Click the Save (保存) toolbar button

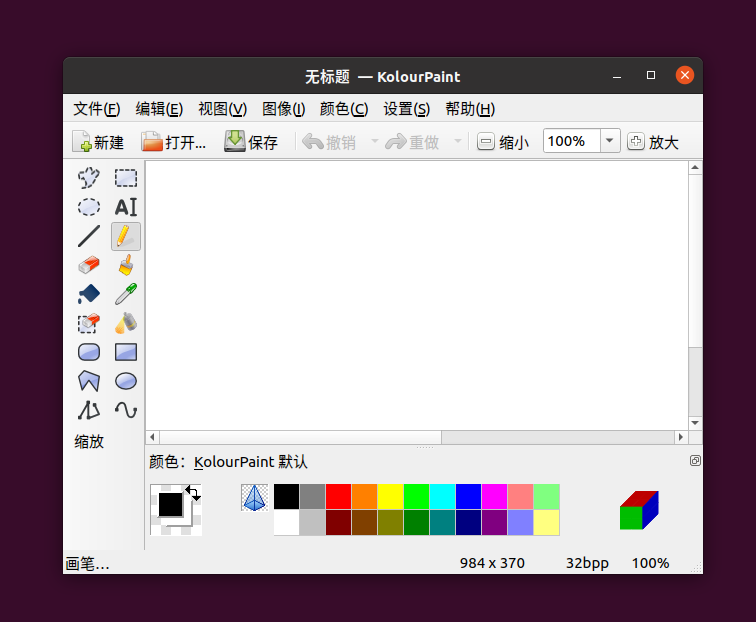251,142
